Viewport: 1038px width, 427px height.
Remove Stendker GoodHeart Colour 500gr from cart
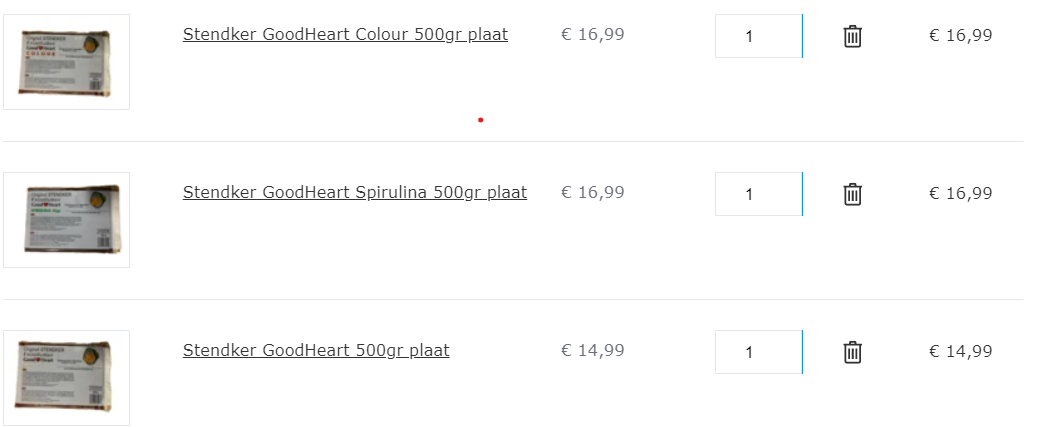click(852, 37)
